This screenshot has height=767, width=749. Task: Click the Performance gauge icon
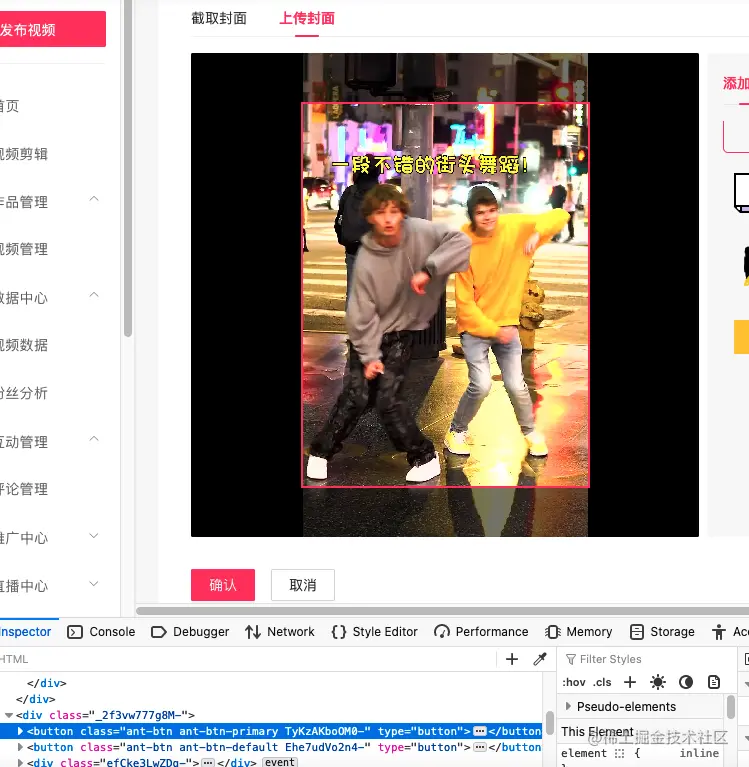pyautogui.click(x=442, y=632)
